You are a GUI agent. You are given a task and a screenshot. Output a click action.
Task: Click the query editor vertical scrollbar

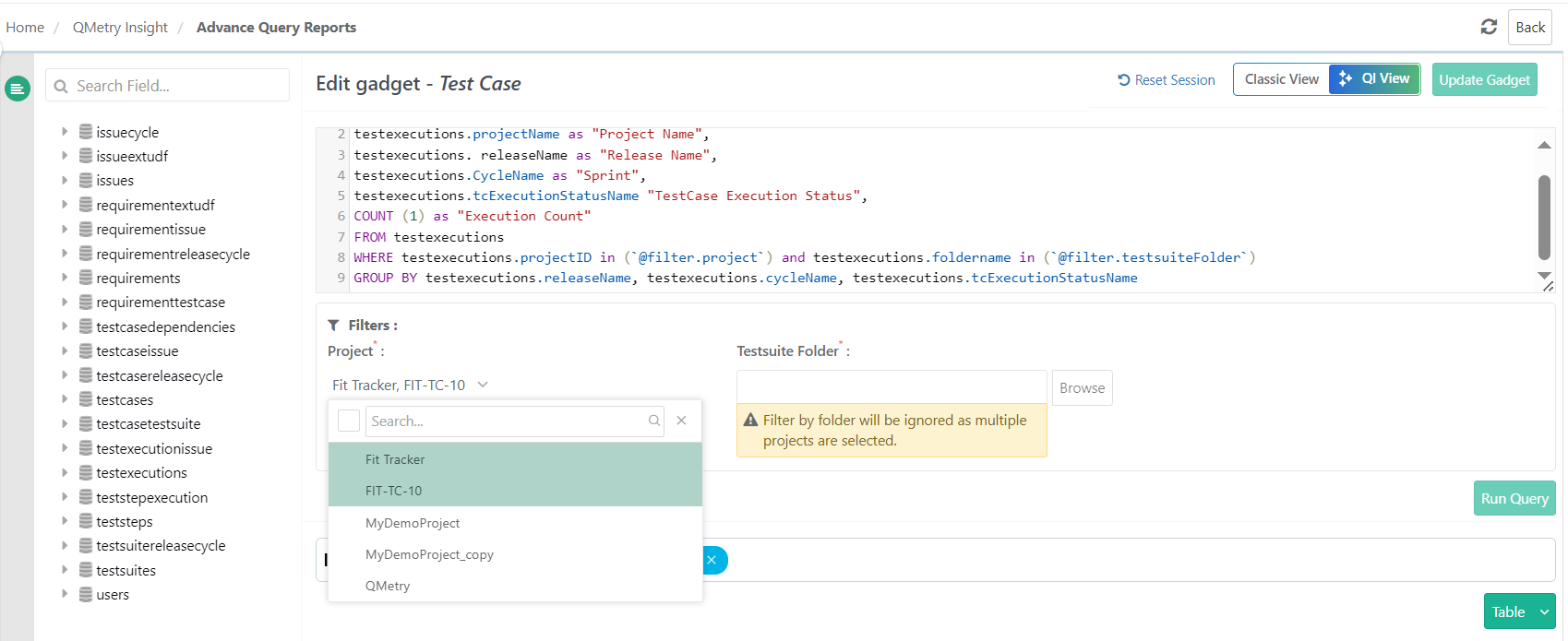coord(1544,217)
